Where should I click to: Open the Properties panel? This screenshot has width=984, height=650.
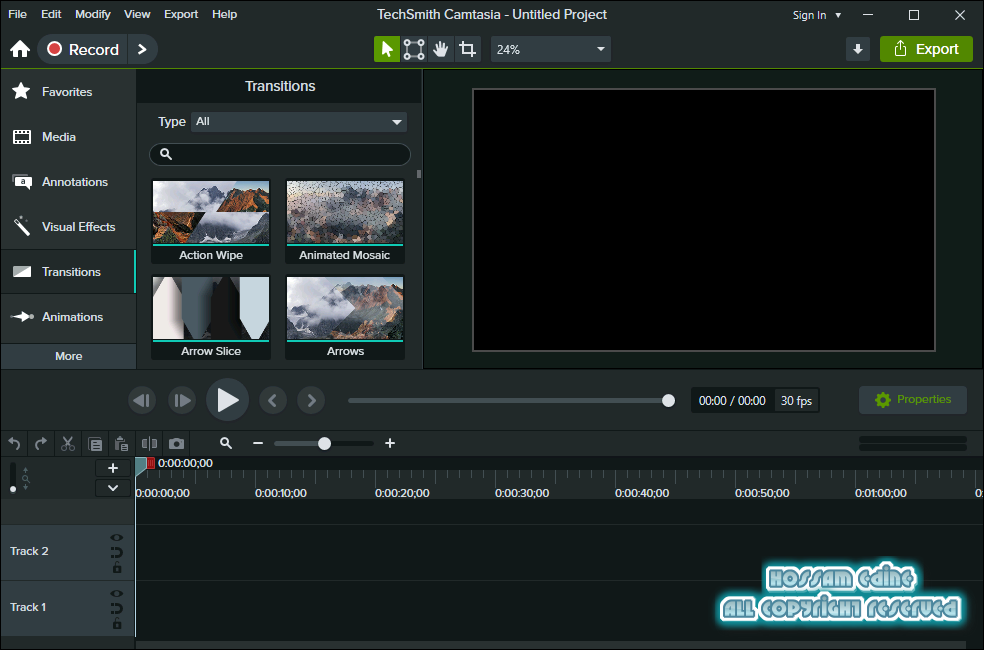point(912,400)
